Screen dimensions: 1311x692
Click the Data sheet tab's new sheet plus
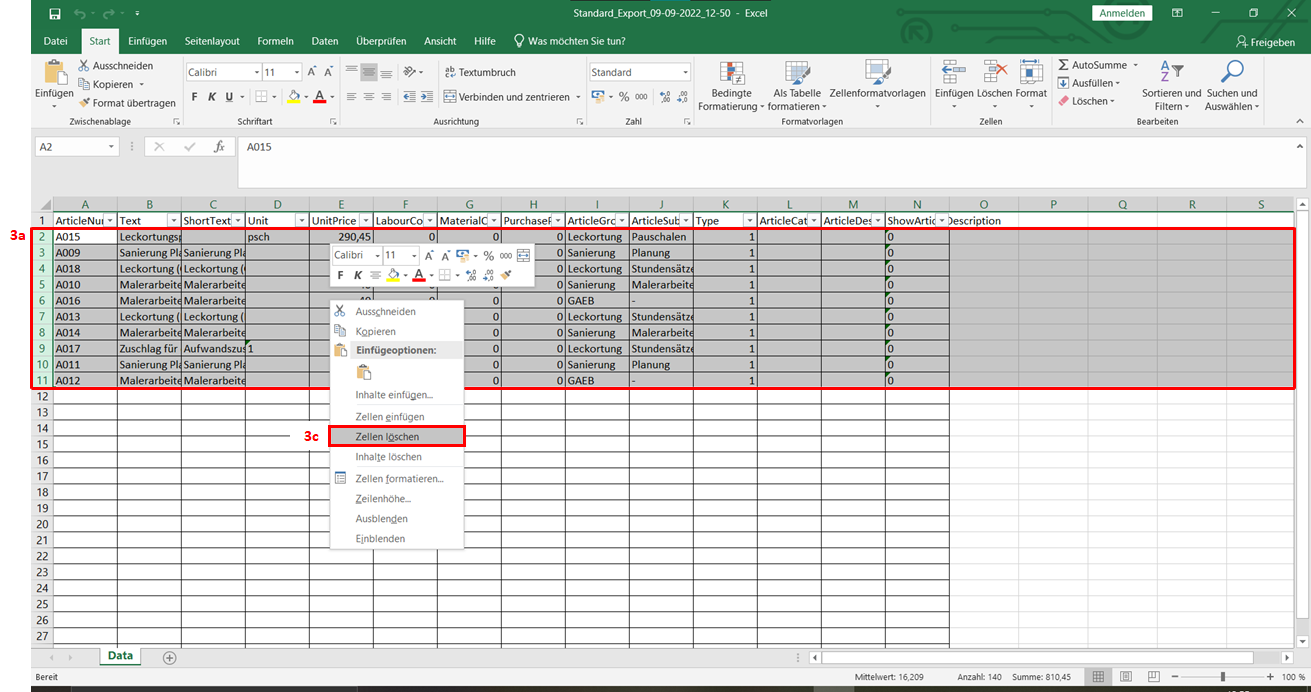click(169, 657)
